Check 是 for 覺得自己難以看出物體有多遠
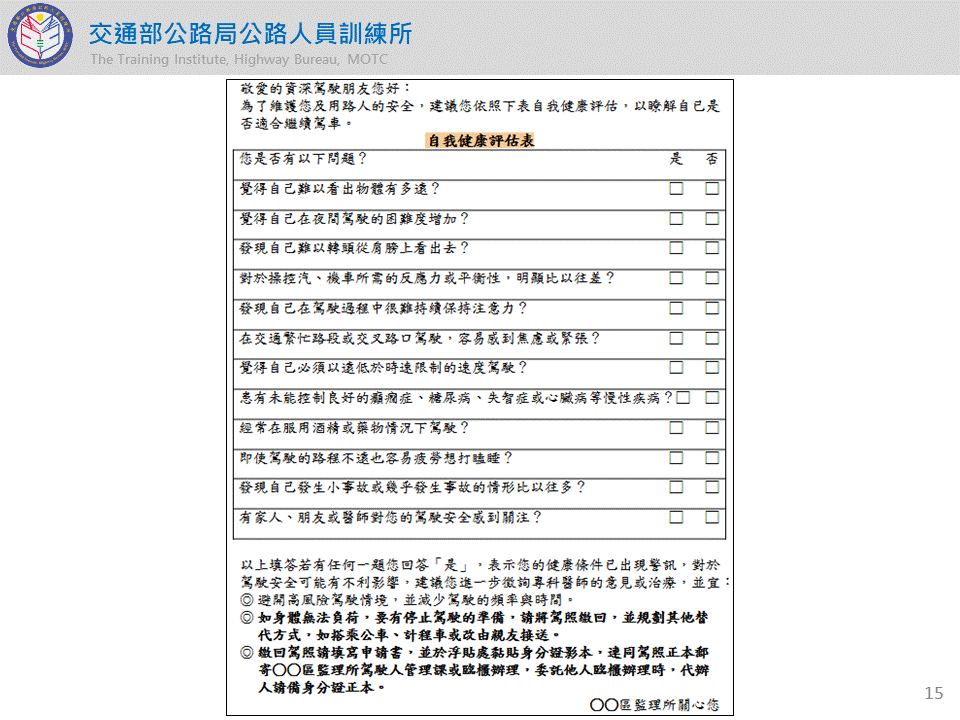Image resolution: width=960 pixels, height=720 pixels. [677, 188]
